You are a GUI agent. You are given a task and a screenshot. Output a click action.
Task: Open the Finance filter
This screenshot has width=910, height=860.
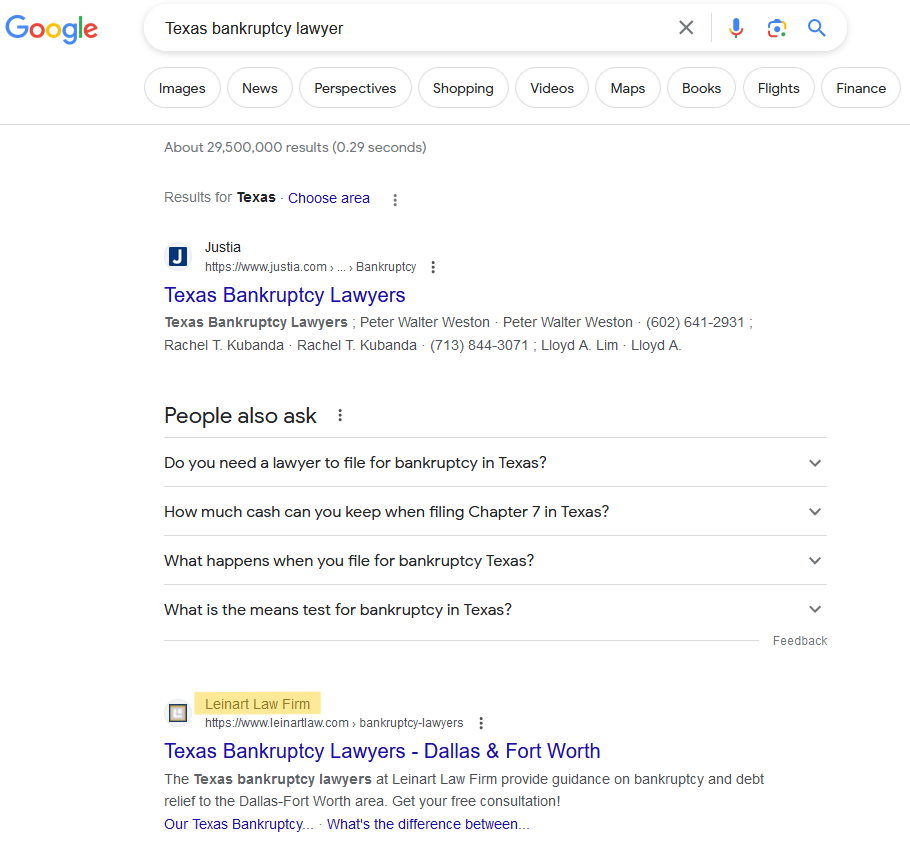coord(861,88)
